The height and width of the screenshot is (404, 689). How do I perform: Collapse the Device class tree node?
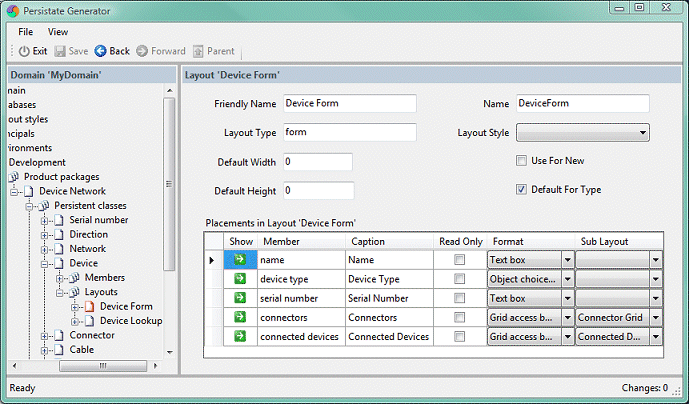[44, 264]
